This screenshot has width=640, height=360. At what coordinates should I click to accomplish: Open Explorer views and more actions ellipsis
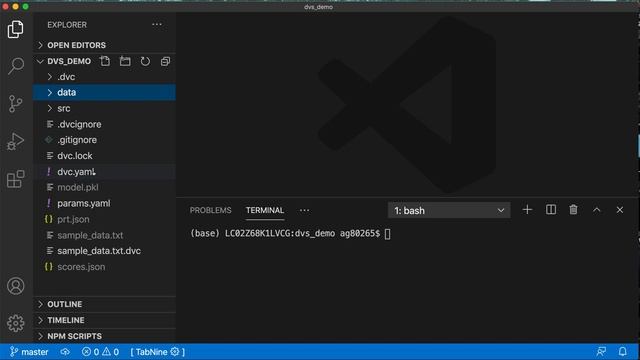[157, 24]
